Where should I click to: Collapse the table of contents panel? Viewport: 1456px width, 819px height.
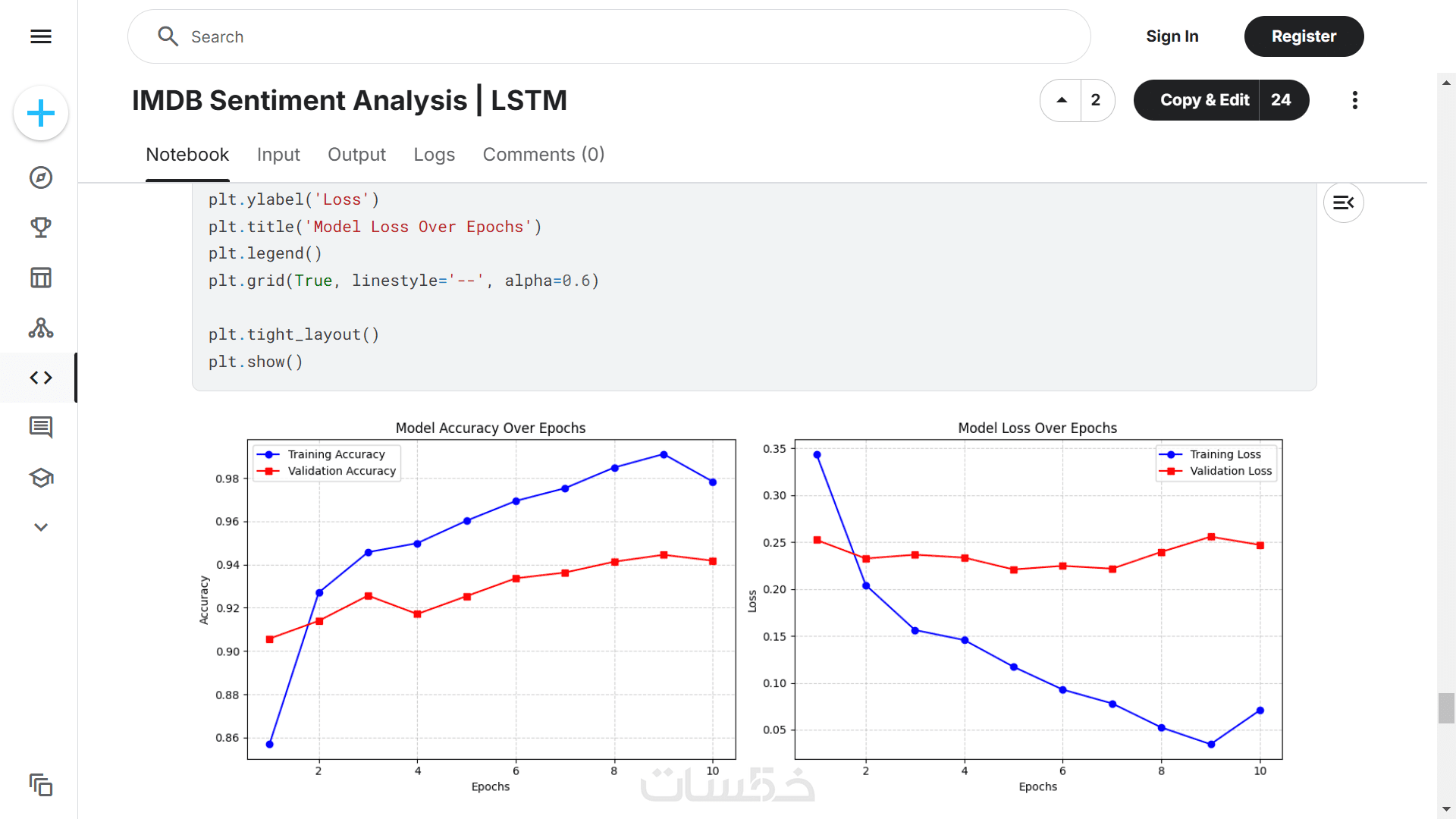point(1343,202)
